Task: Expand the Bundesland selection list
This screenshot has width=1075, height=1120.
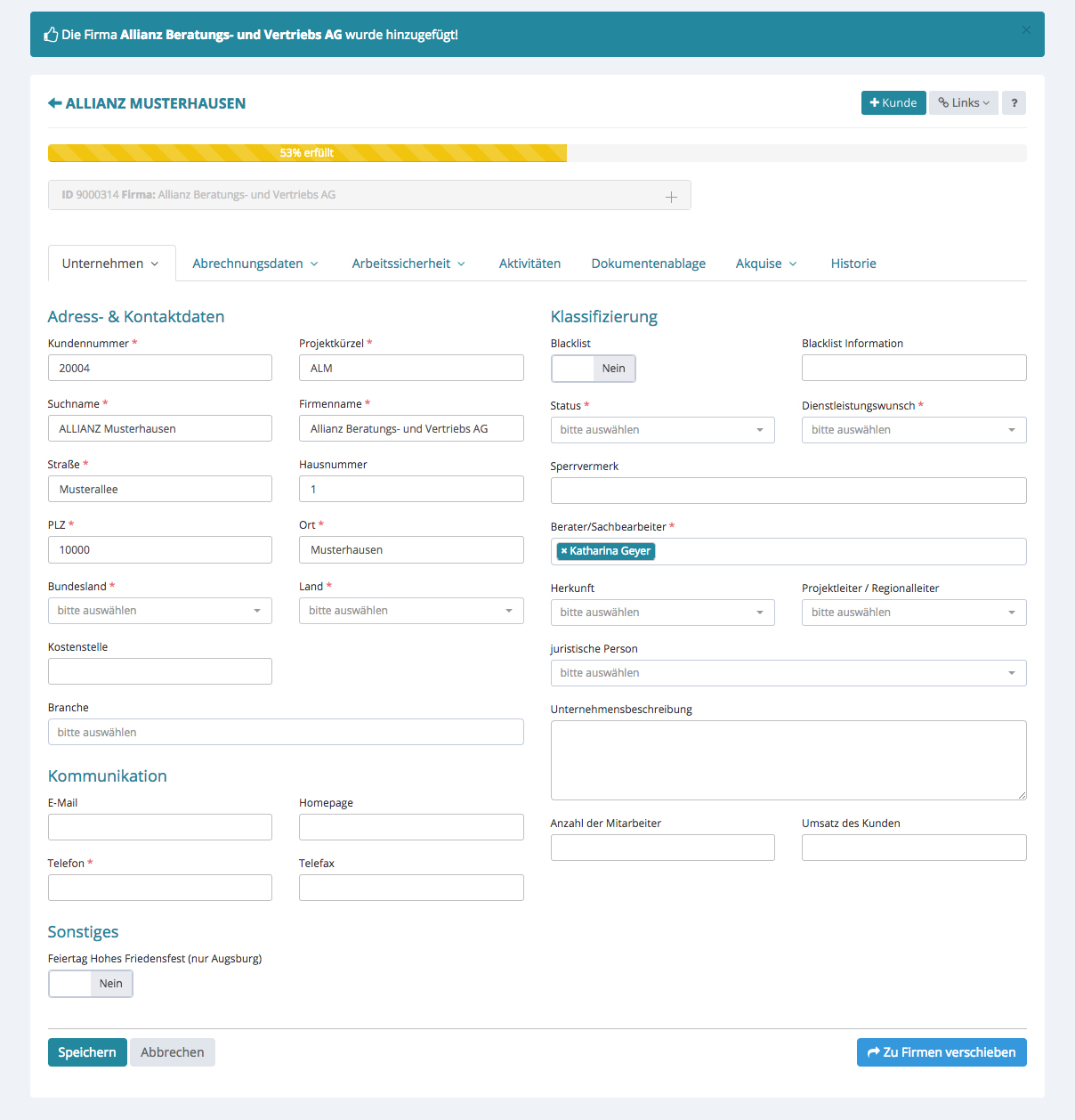Action: [x=159, y=611]
